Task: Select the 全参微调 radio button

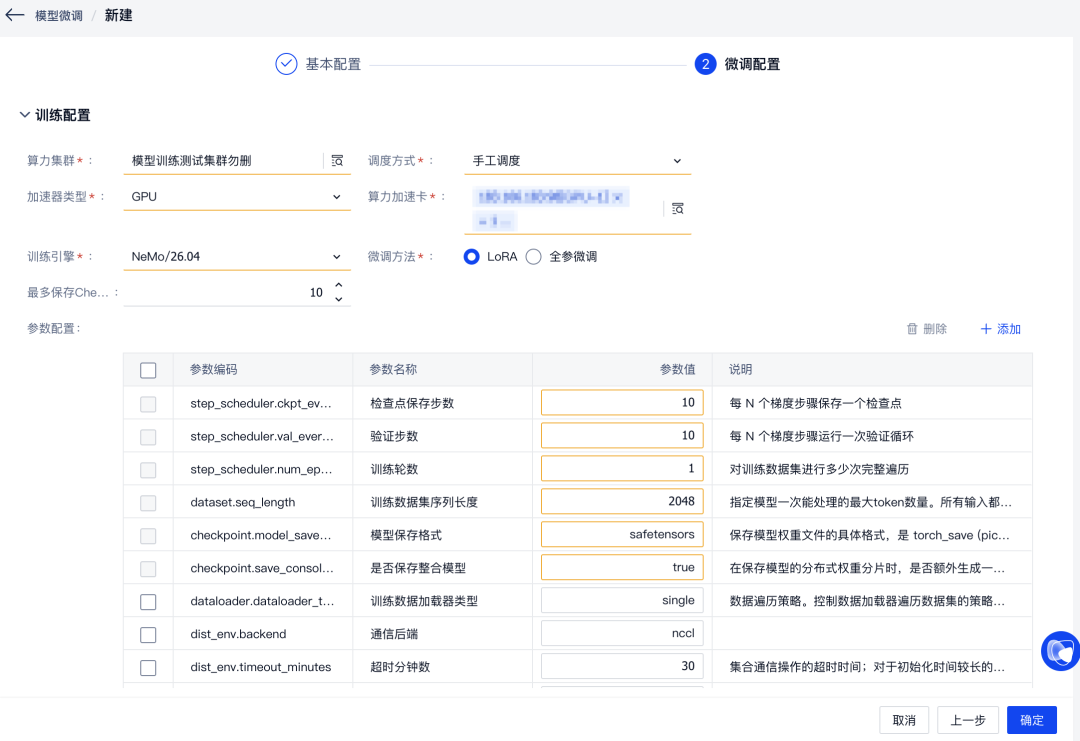Action: pos(534,257)
